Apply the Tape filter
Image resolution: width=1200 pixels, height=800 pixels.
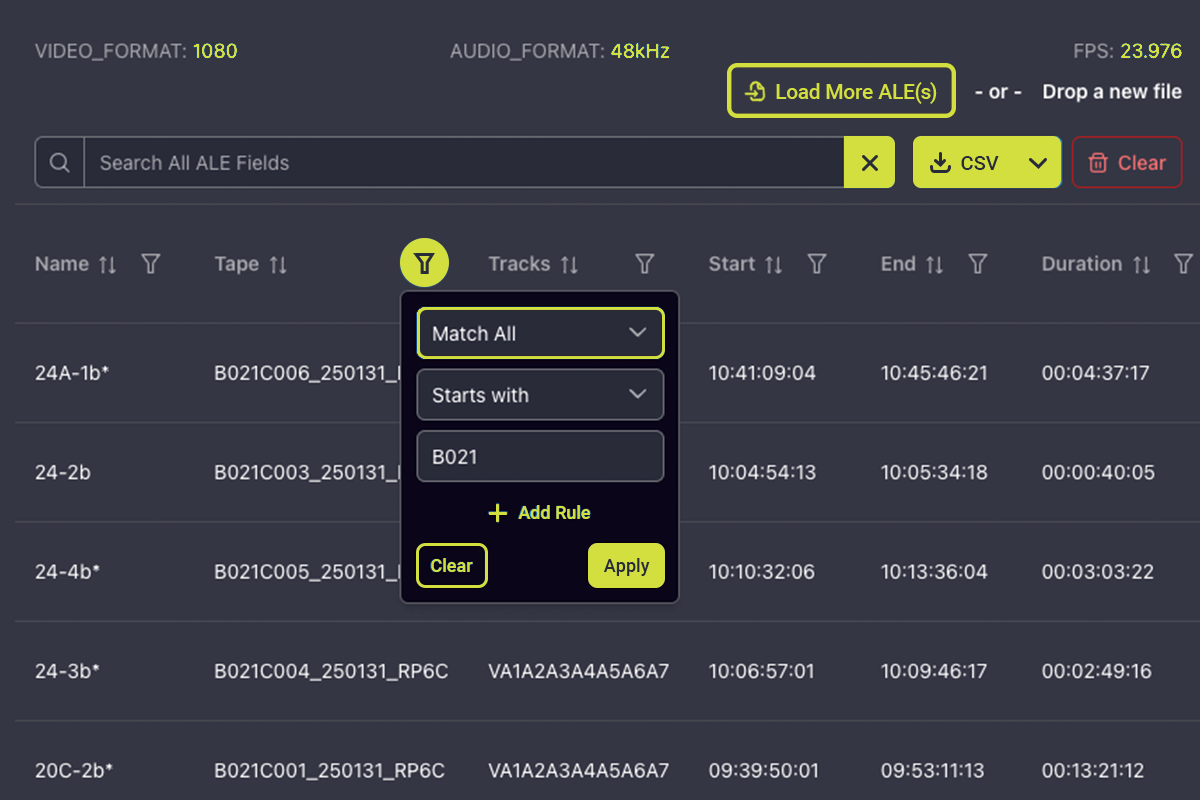coord(626,566)
